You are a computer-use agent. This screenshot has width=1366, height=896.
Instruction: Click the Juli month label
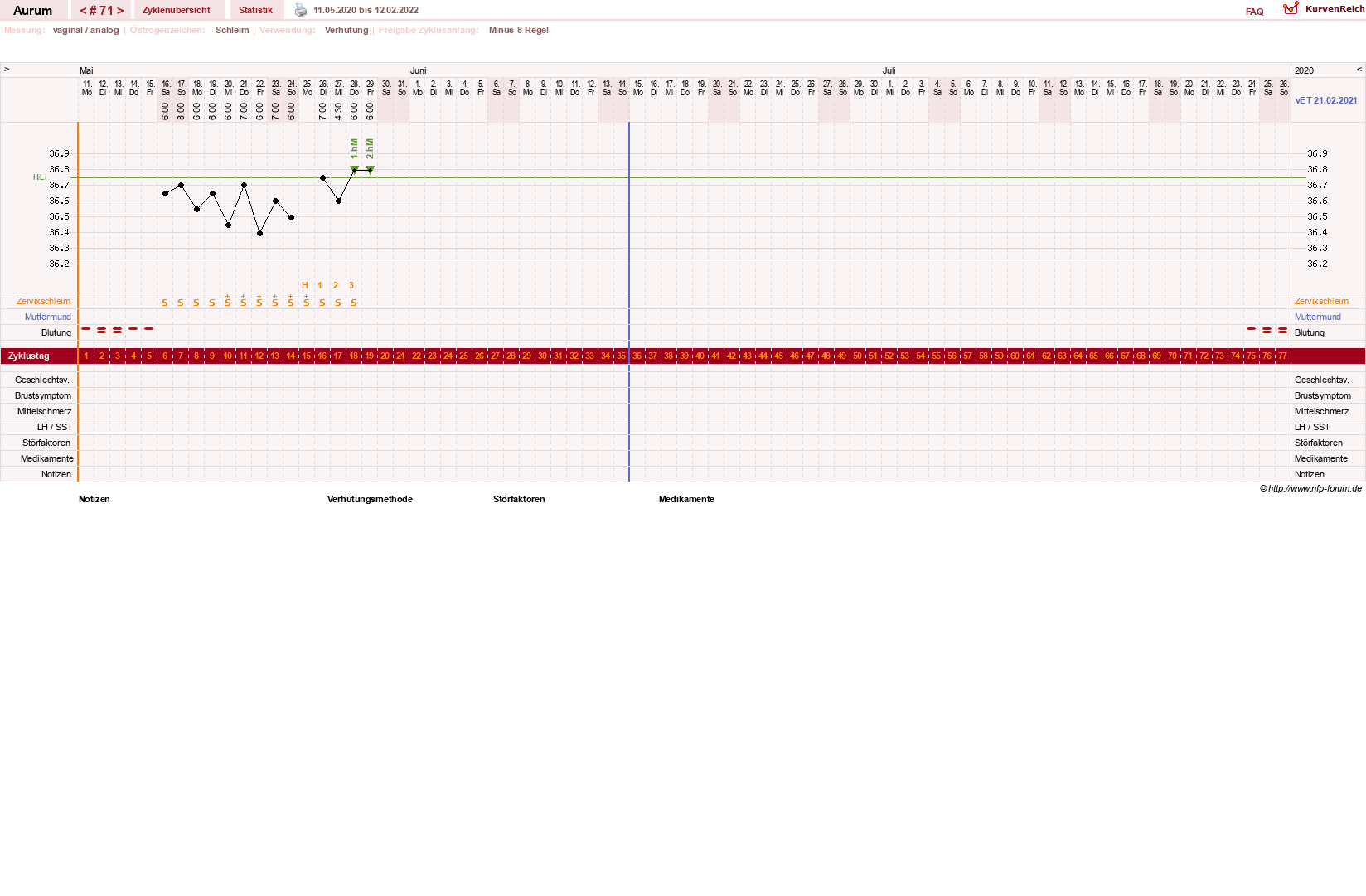(x=889, y=70)
